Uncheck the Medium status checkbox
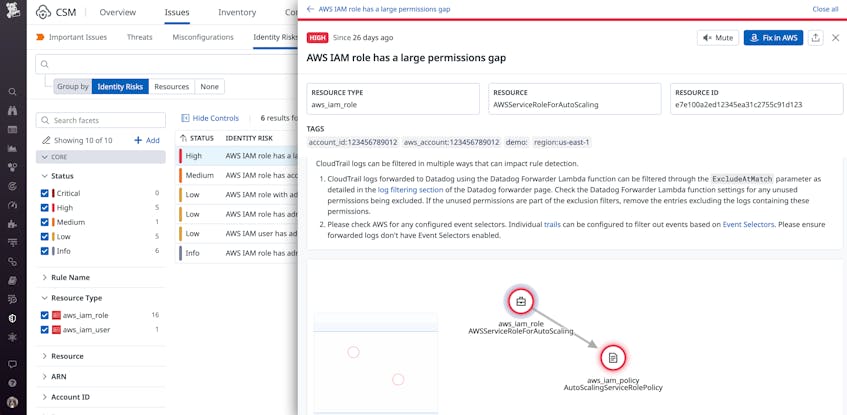The width and height of the screenshot is (847, 415). click(x=45, y=222)
